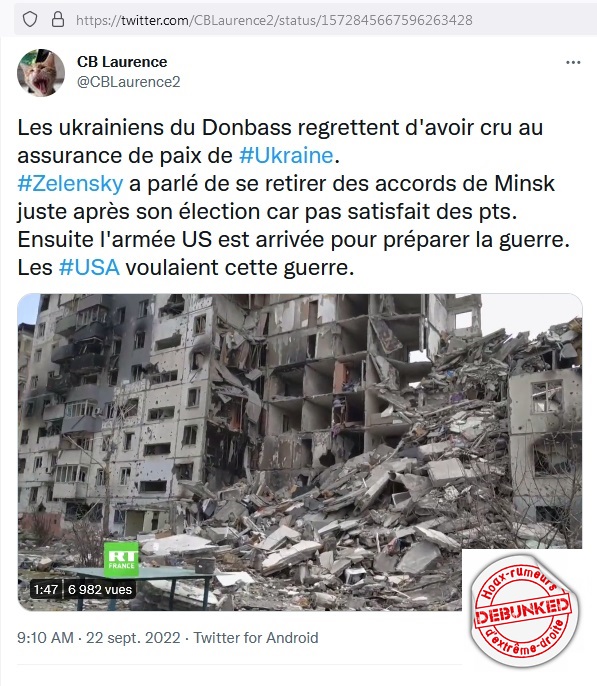The height and width of the screenshot is (686, 597).
Task: Click the RT France logo watermark
Action: (121, 560)
